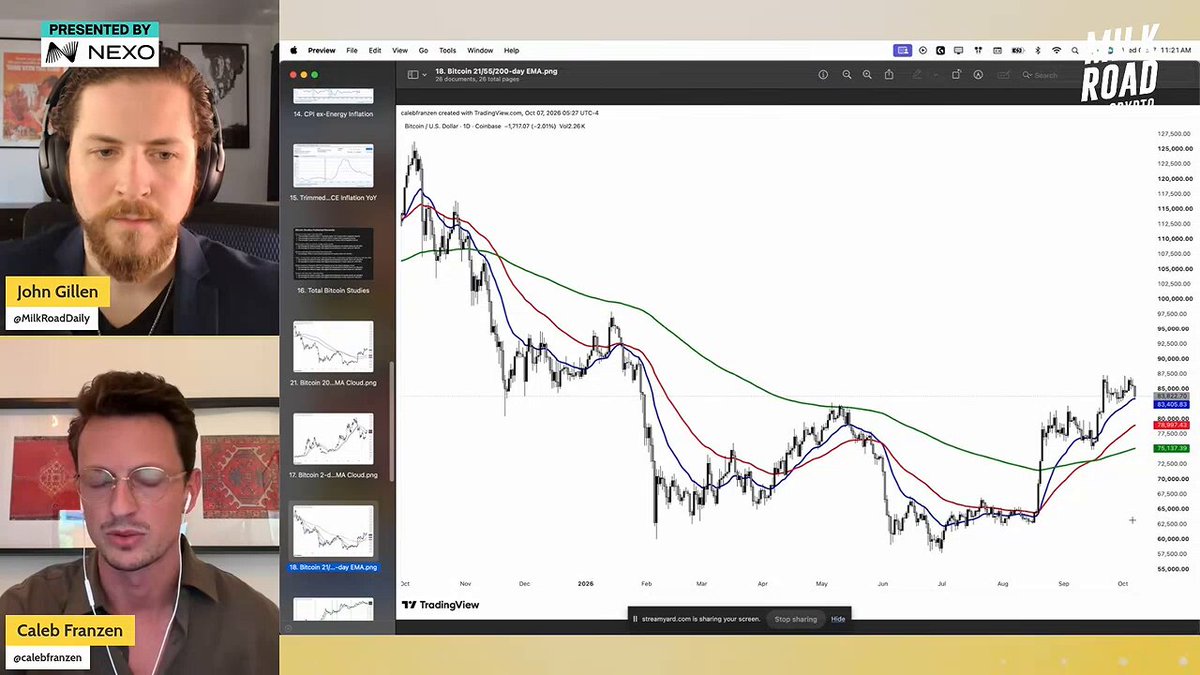Open the Preview app menu
Image resolution: width=1200 pixels, height=675 pixels.
[x=322, y=50]
